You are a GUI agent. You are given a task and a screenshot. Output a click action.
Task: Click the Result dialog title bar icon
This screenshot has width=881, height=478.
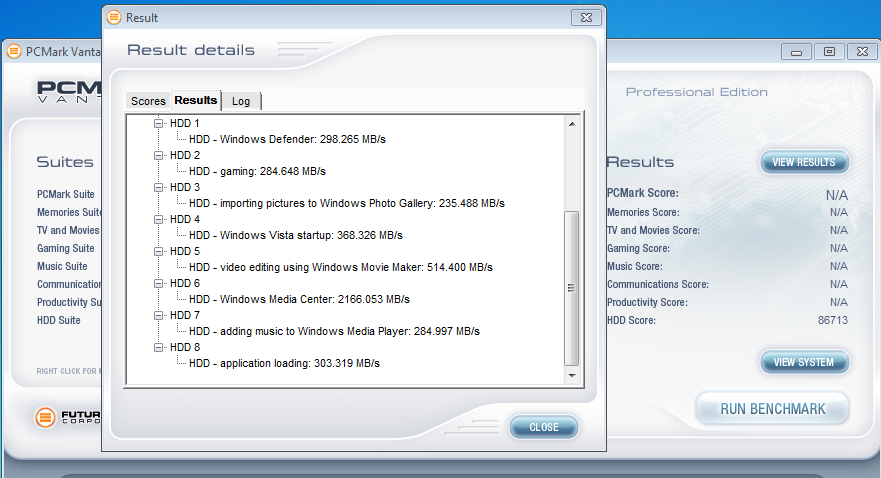point(114,17)
